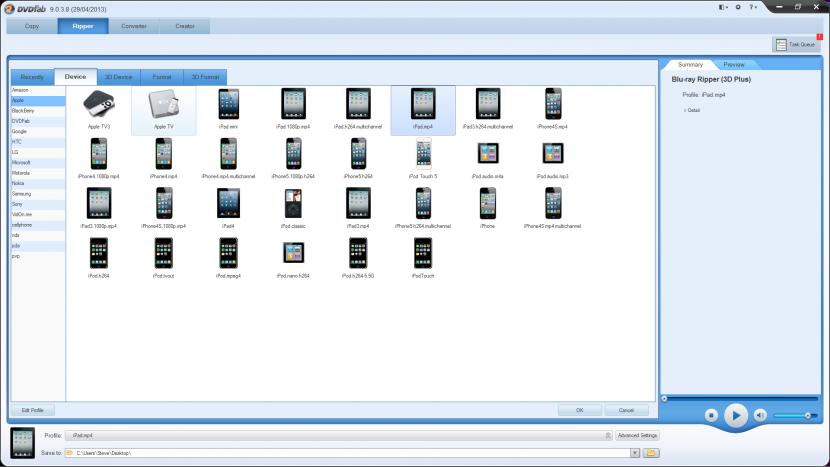Click the Profile field showing iPad.mp4
The width and height of the screenshot is (830, 467).
pos(338,435)
